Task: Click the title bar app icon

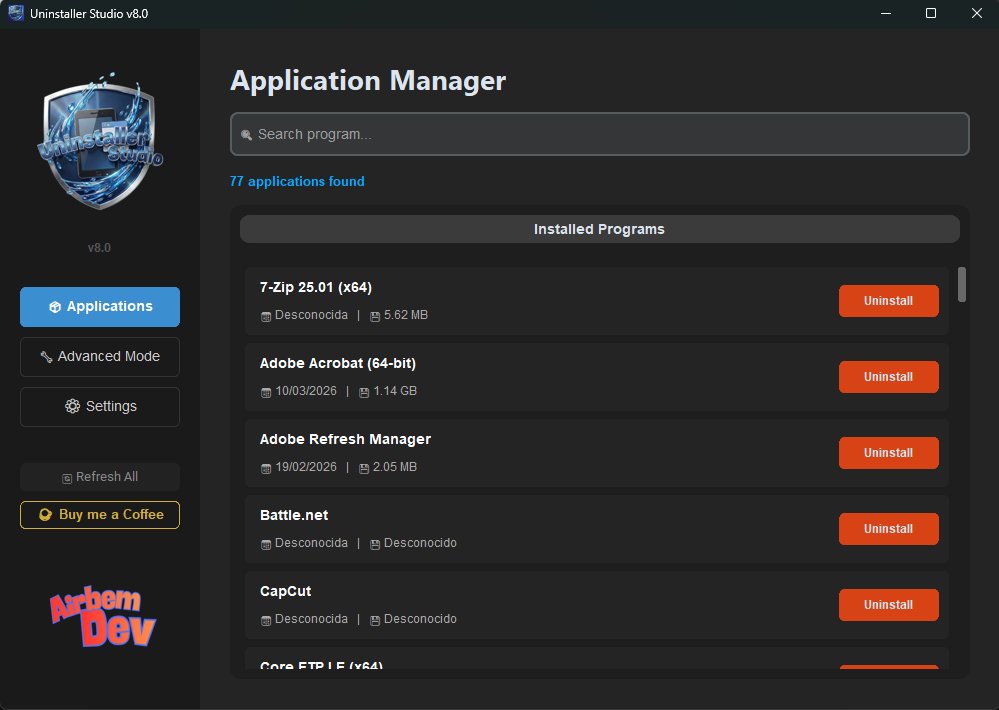Action: click(x=15, y=13)
